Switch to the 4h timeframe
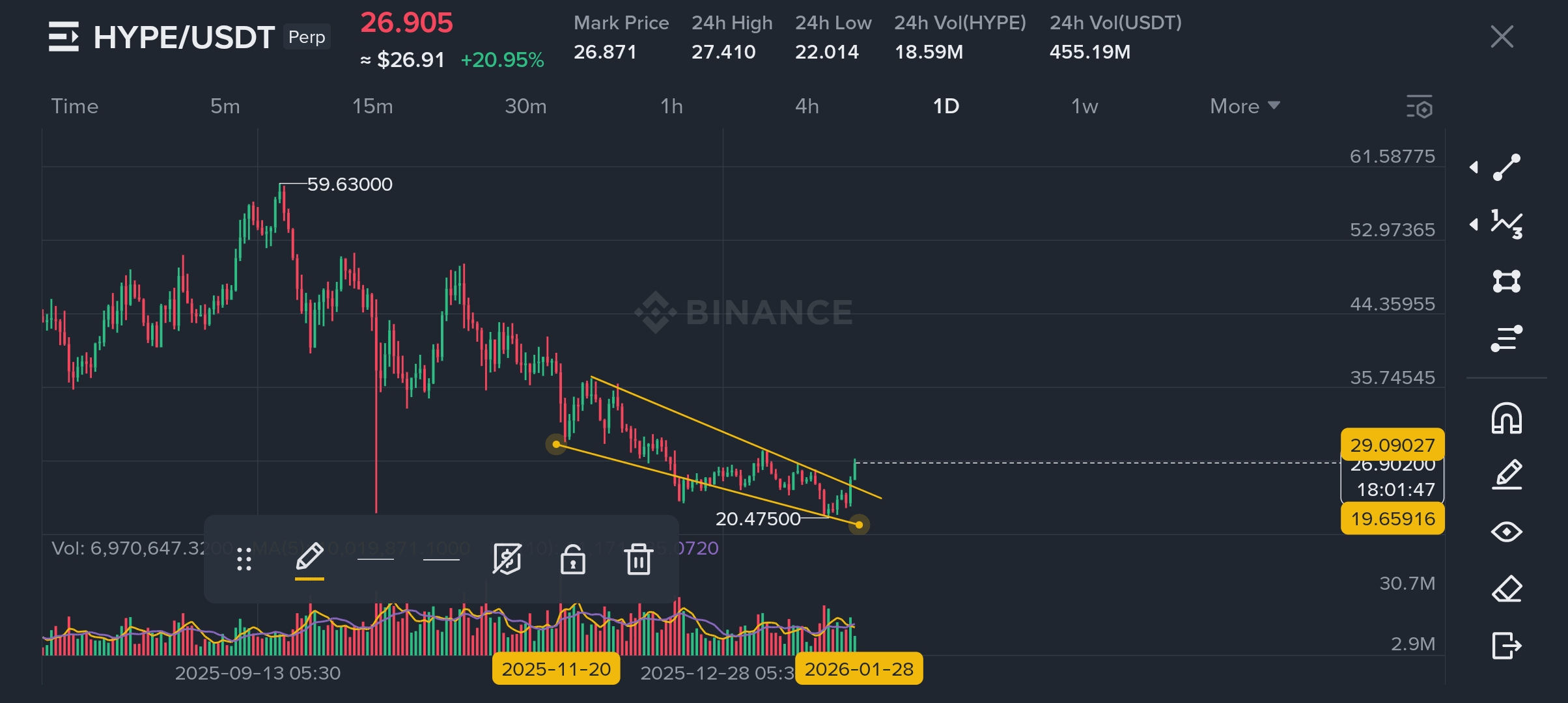Screen dimensions: 1568x703 (807, 106)
